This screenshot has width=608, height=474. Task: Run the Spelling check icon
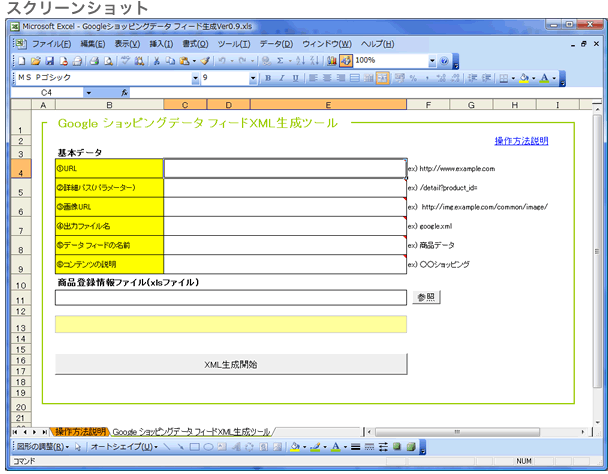pyautogui.click(x=125, y=61)
